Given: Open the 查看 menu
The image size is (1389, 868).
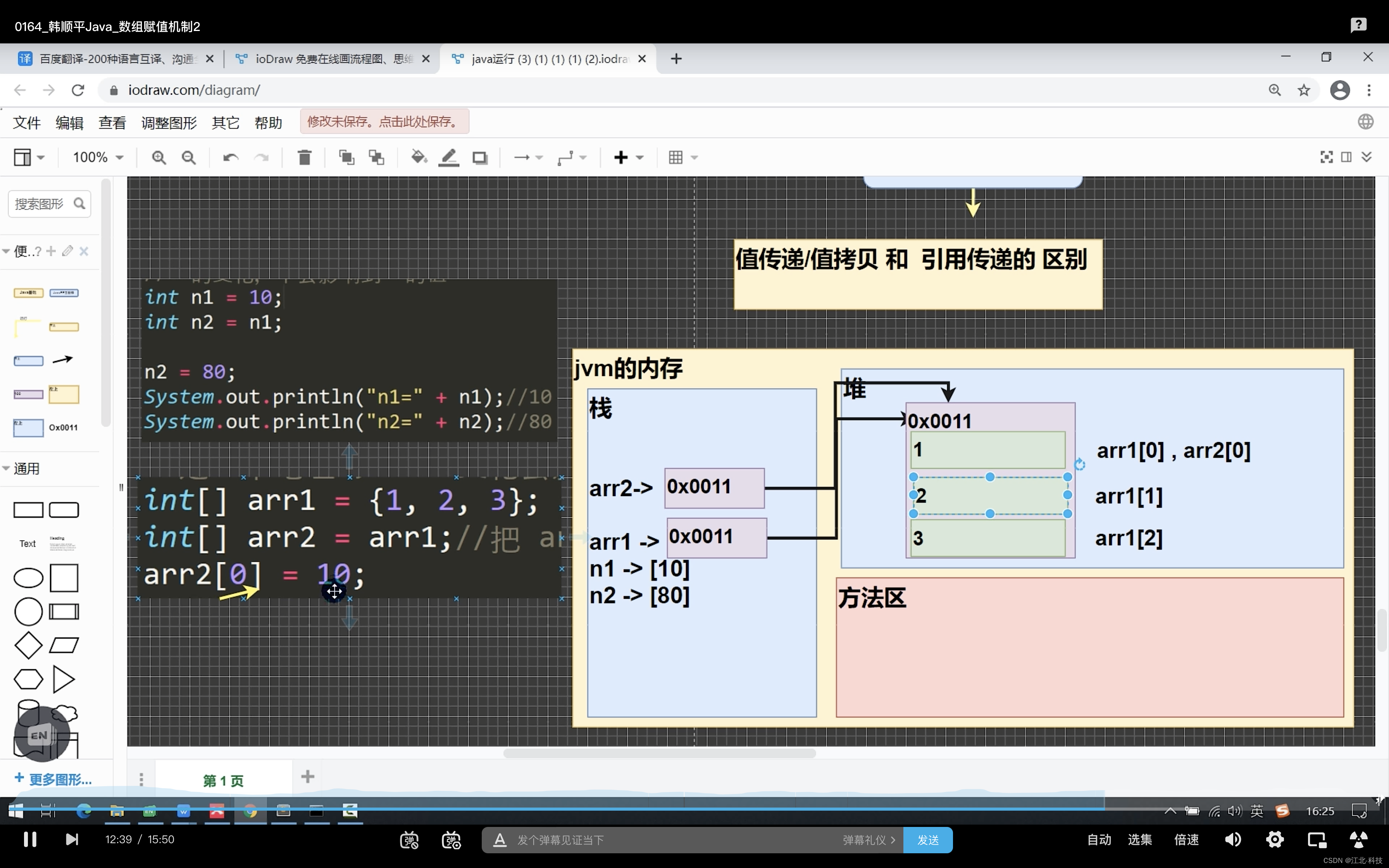Looking at the screenshot, I should click(x=112, y=123).
